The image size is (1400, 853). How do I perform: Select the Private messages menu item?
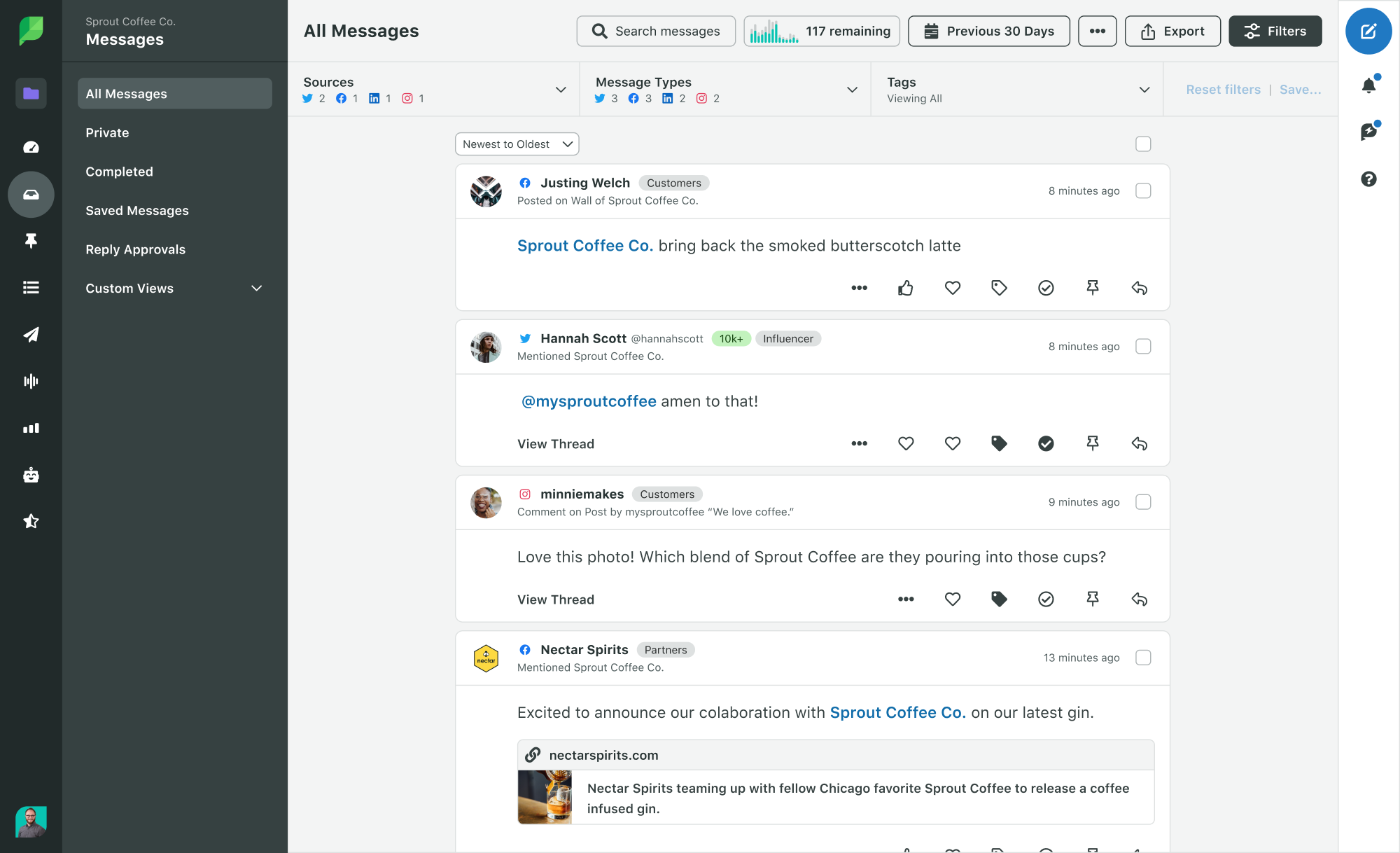(x=107, y=132)
